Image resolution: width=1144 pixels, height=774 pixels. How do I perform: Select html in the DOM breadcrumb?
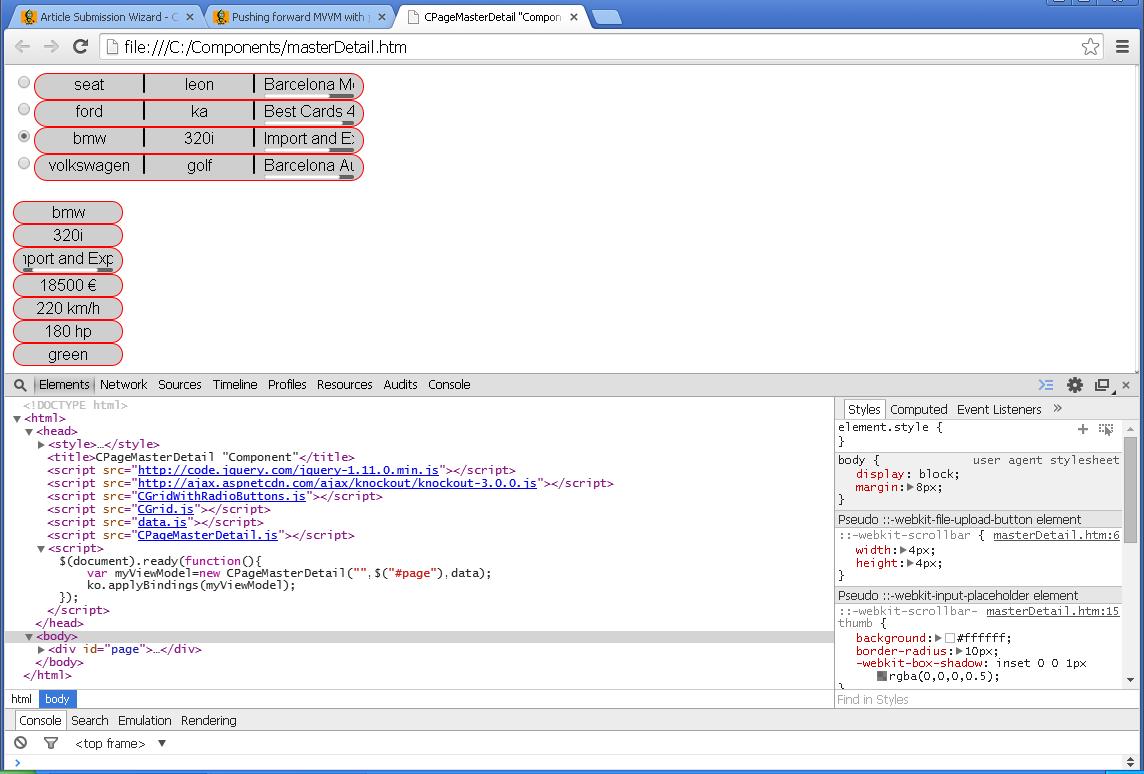point(21,699)
